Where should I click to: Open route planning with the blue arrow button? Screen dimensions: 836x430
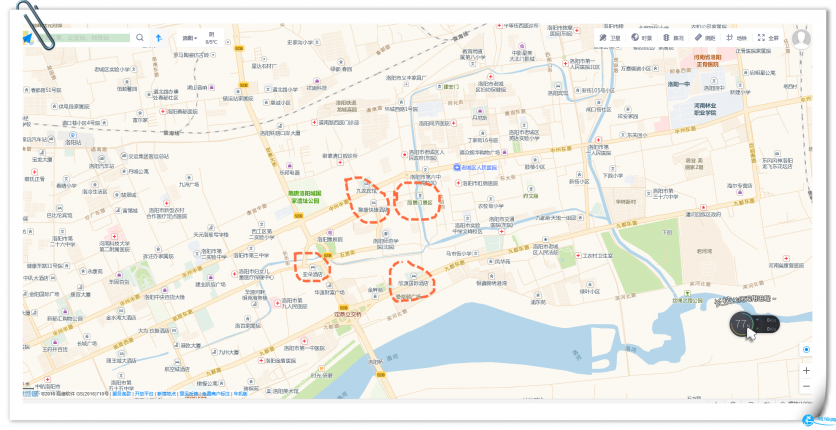click(158, 38)
